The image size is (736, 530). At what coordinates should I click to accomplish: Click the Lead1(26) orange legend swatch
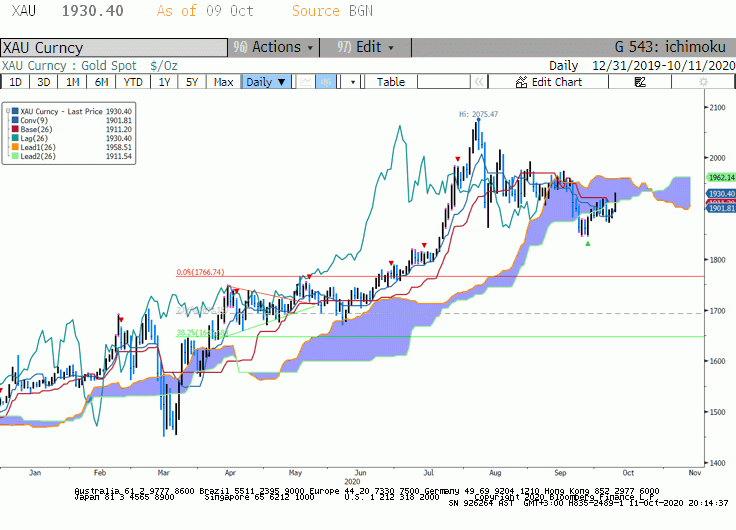point(15,147)
